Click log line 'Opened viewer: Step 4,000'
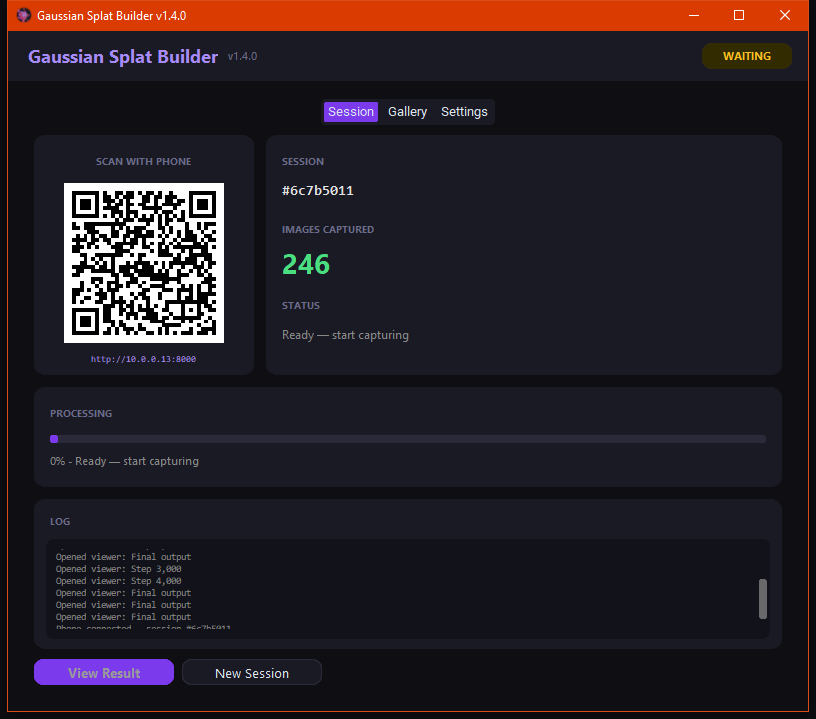The image size is (816, 719). [119, 581]
